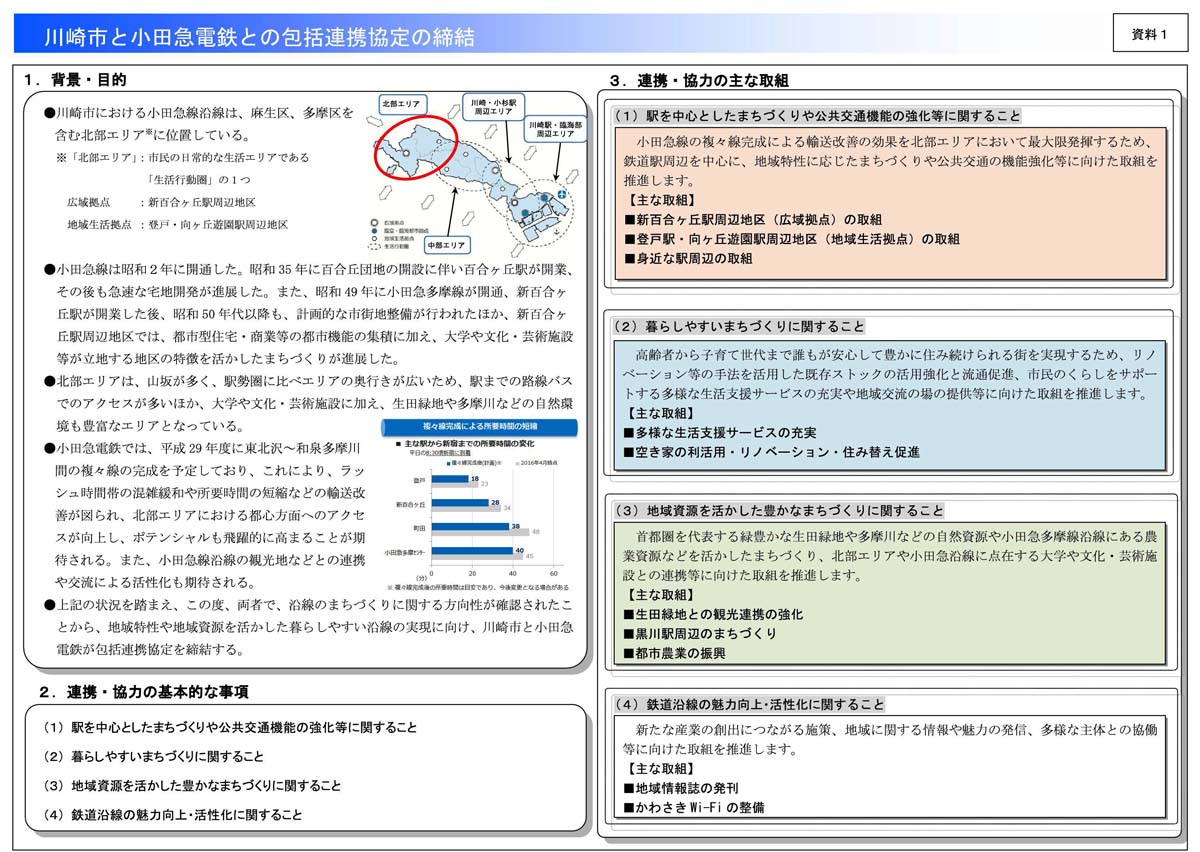Click the bullet '都市農業の振興'
Image resolution: width=1200 pixels, height=852 pixels.
click(x=675, y=653)
